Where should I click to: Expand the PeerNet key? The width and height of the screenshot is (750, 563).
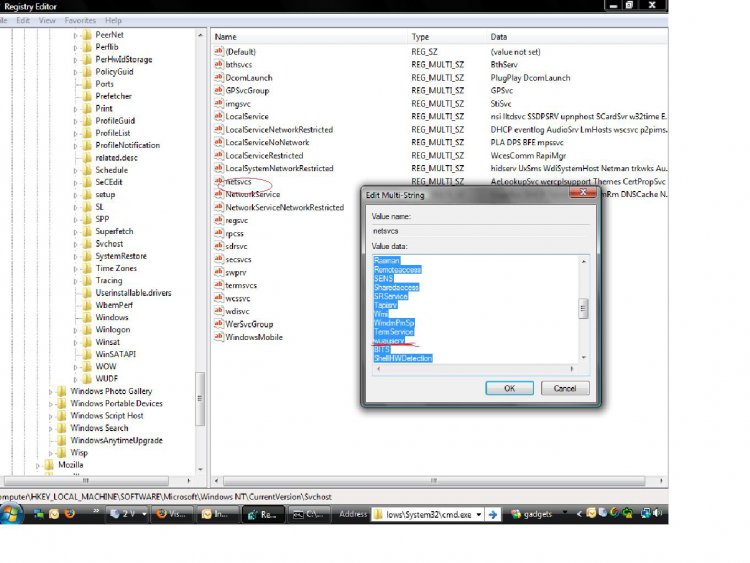[75, 35]
